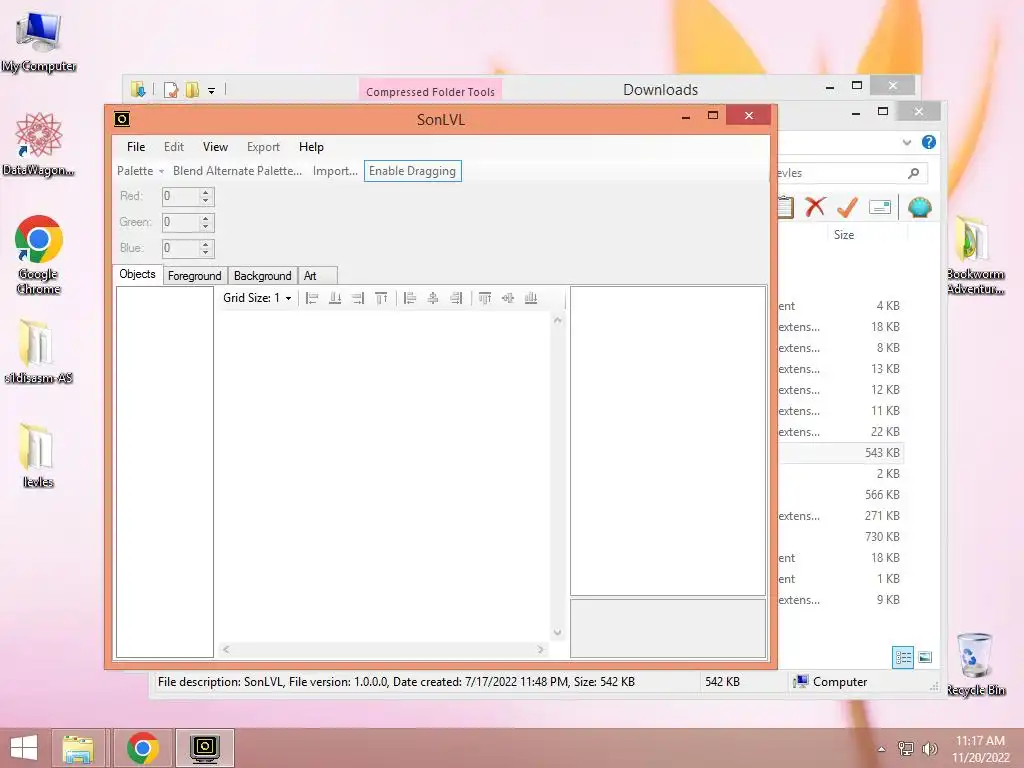This screenshot has width=1024, height=768.
Task: Select the s1disasm-AS folder on desktop
Action: click(x=39, y=351)
